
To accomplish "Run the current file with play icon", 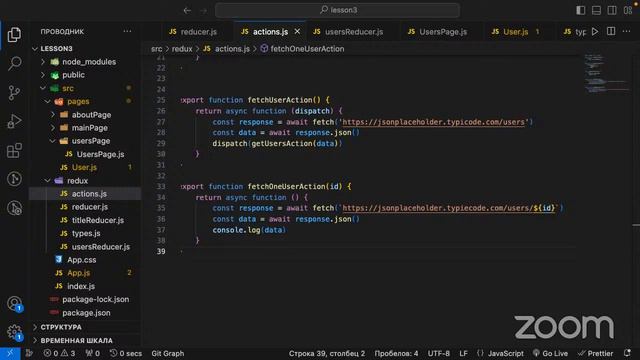I will [595, 31].
